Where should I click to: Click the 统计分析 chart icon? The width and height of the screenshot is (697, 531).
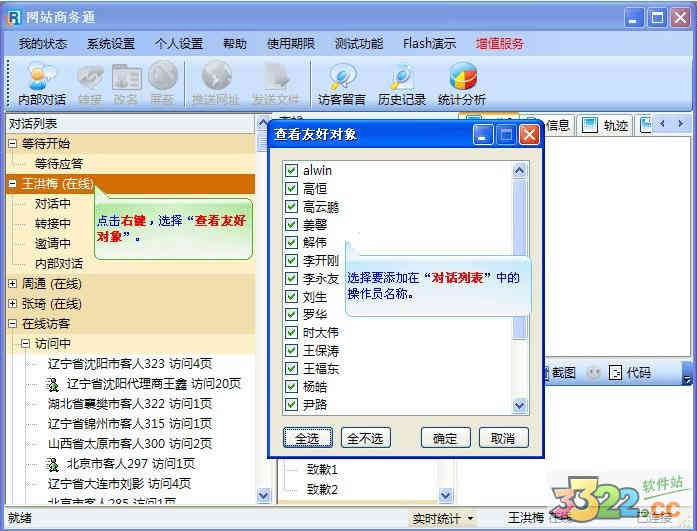coord(462,77)
